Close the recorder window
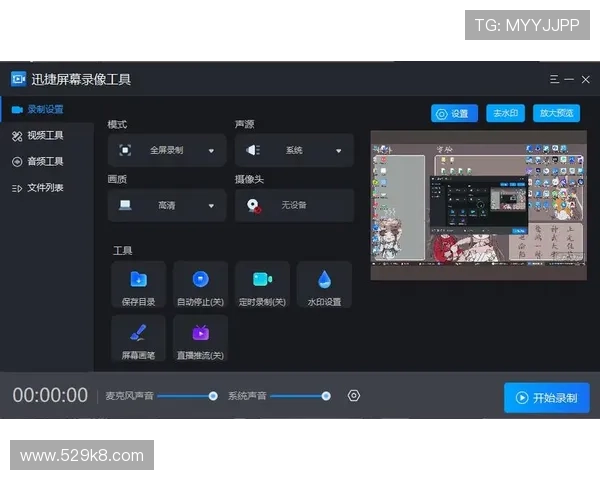600x480 pixels. [x=585, y=79]
